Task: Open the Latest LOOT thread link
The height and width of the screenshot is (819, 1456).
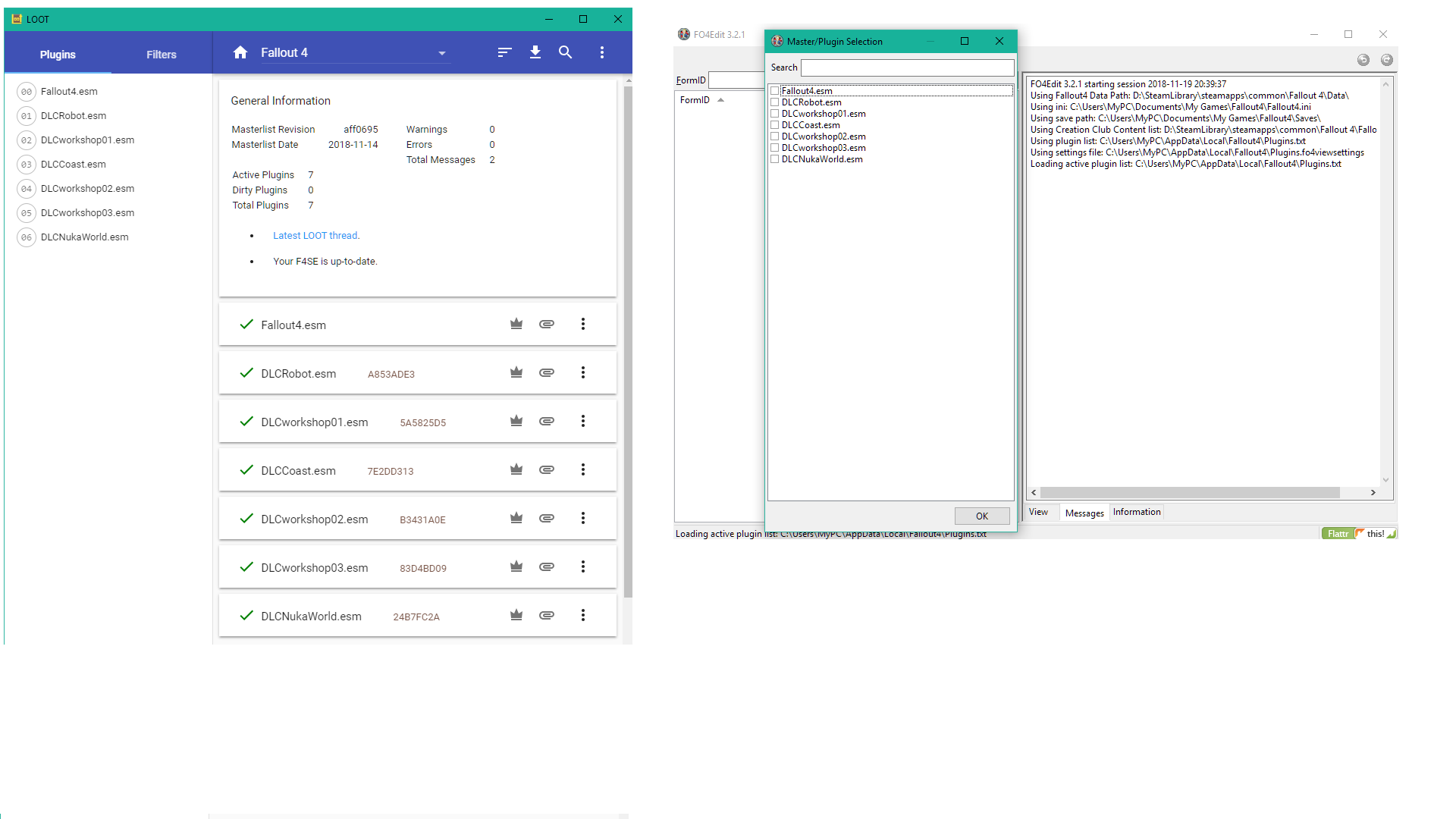Action: pyautogui.click(x=316, y=236)
